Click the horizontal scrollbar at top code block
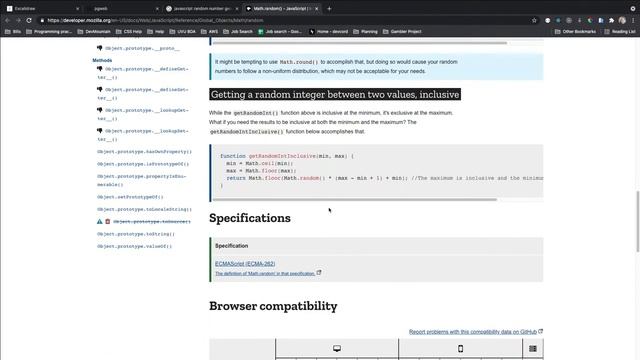 pos(360,43)
